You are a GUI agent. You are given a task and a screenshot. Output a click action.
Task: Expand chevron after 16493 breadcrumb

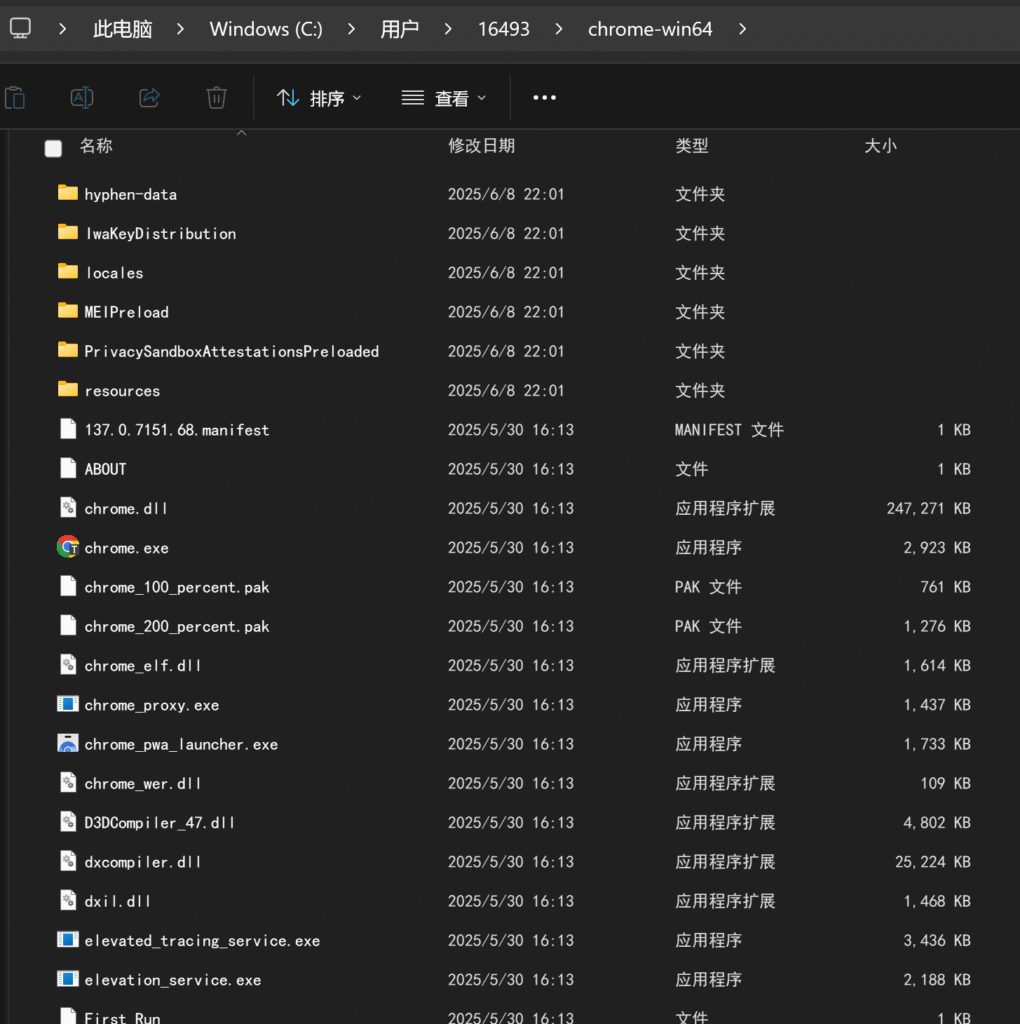(x=559, y=29)
